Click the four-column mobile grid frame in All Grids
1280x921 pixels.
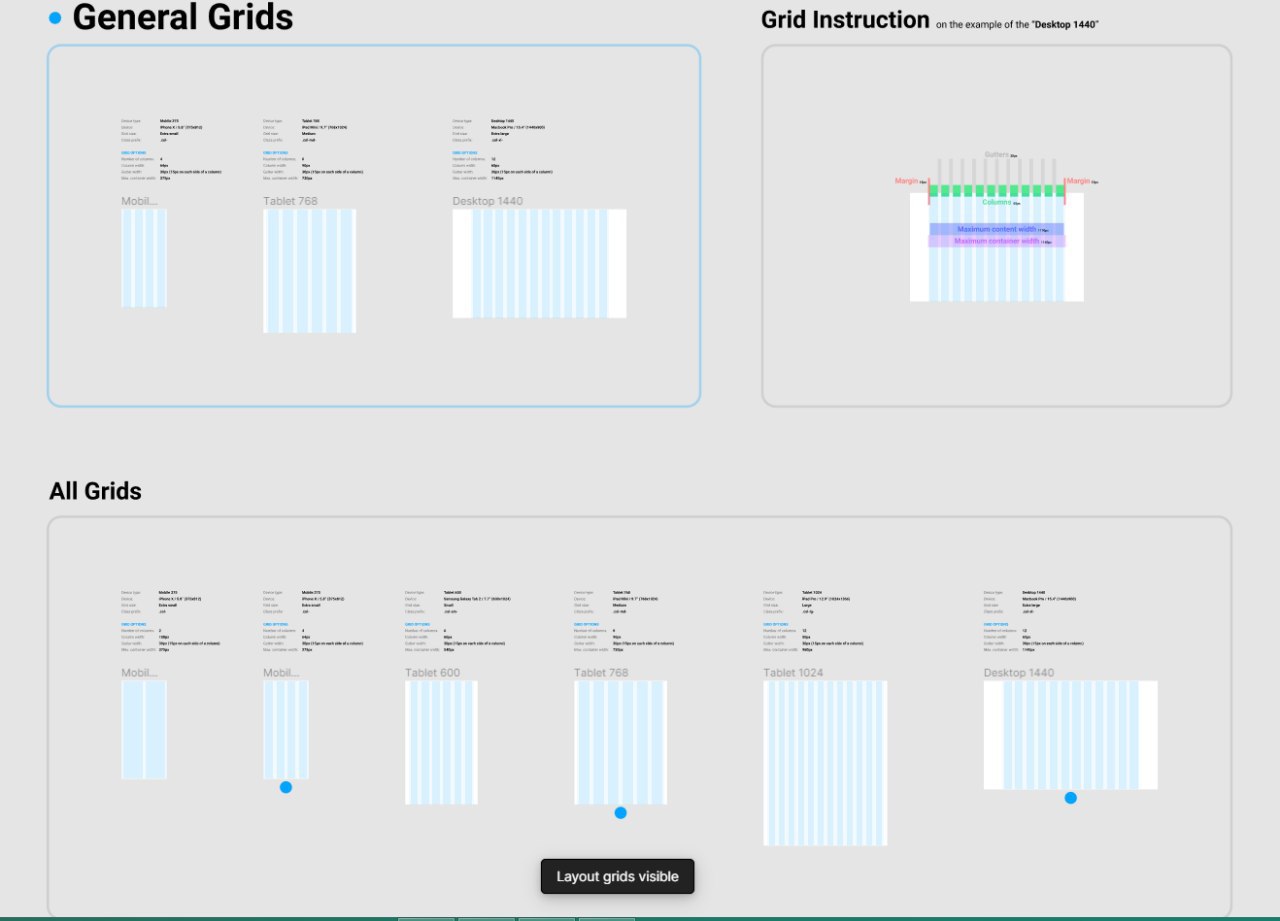(286, 730)
